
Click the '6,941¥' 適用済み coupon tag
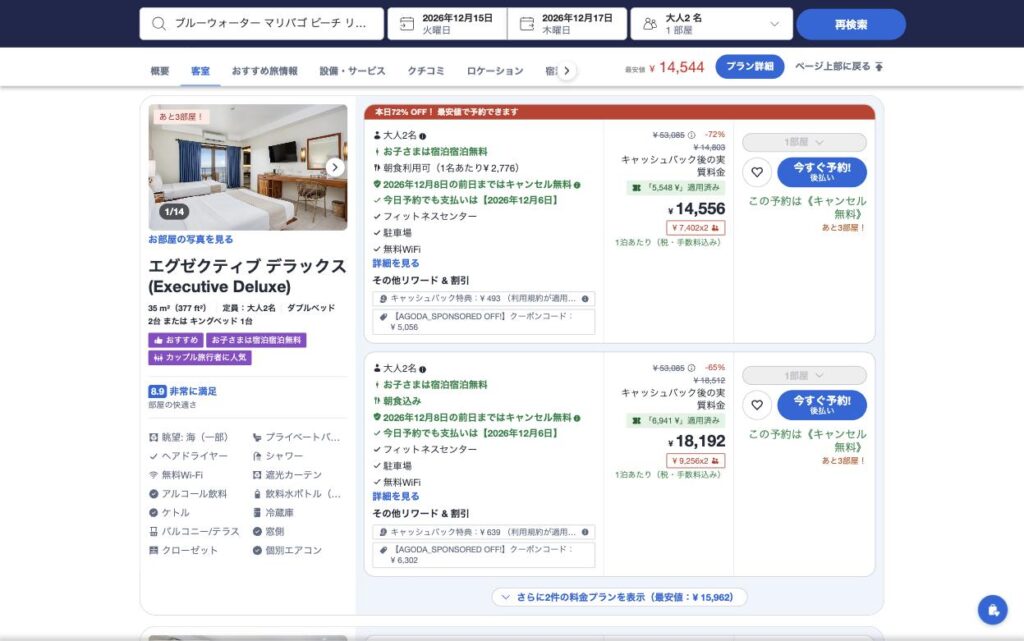pyautogui.click(x=676, y=421)
